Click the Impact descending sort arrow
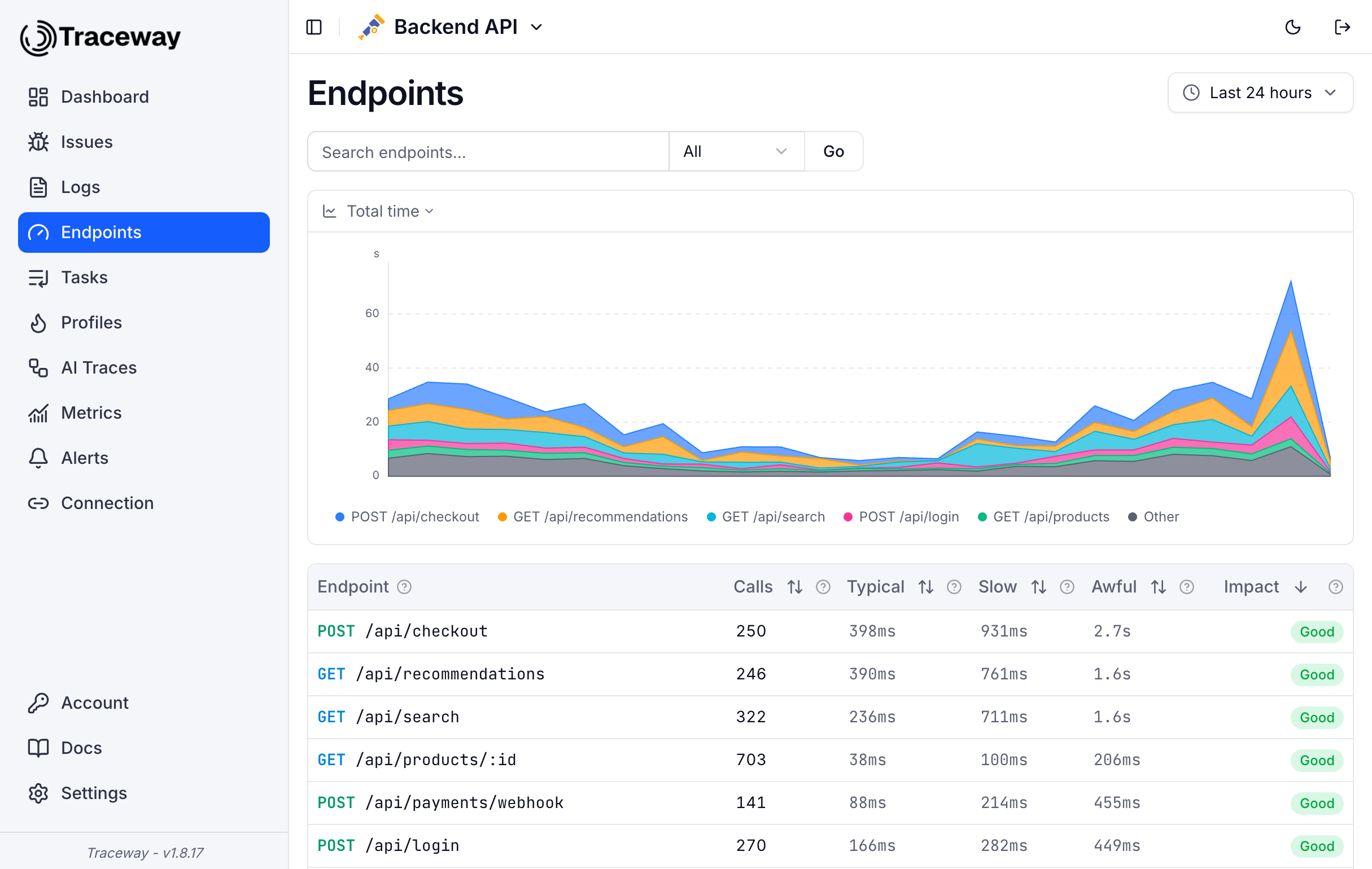 click(x=1301, y=586)
